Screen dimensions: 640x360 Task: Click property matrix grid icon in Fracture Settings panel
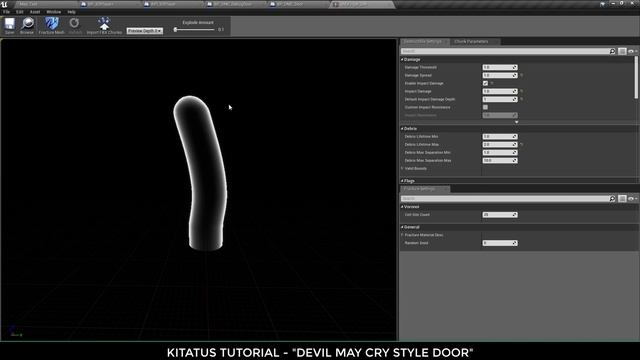click(622, 198)
